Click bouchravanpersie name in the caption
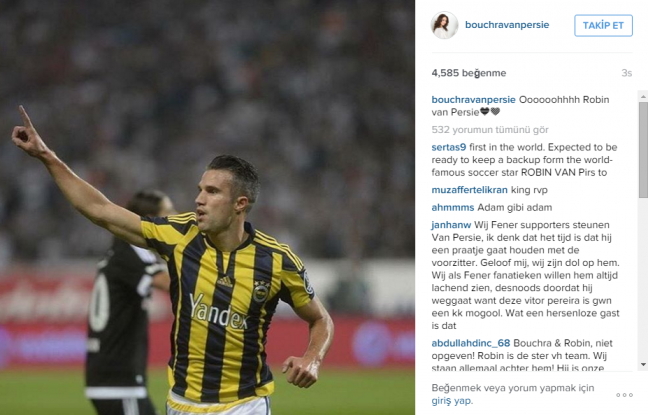 473,100
